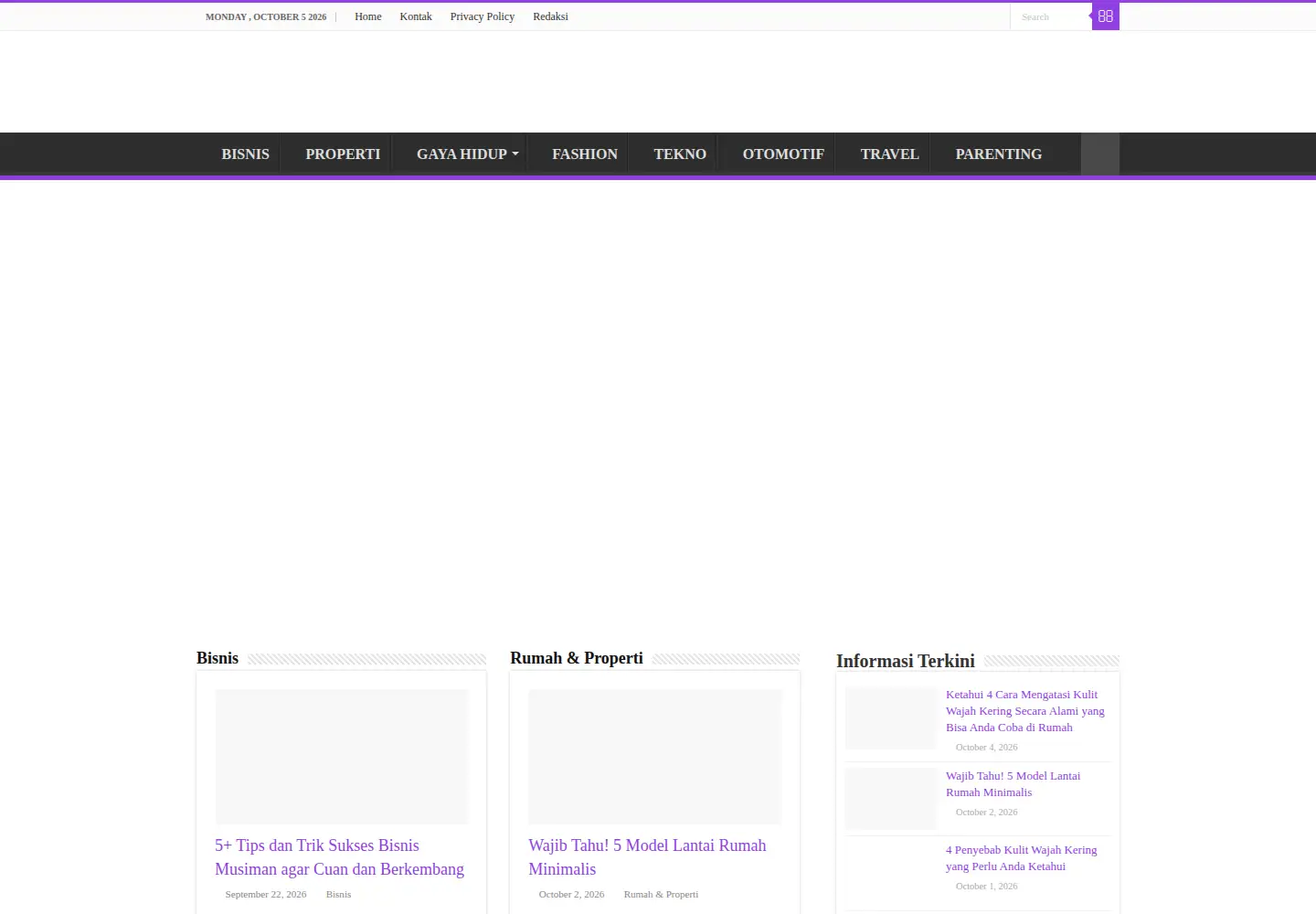Expand the GAYA HIDUP dropdown menu

pos(467,154)
